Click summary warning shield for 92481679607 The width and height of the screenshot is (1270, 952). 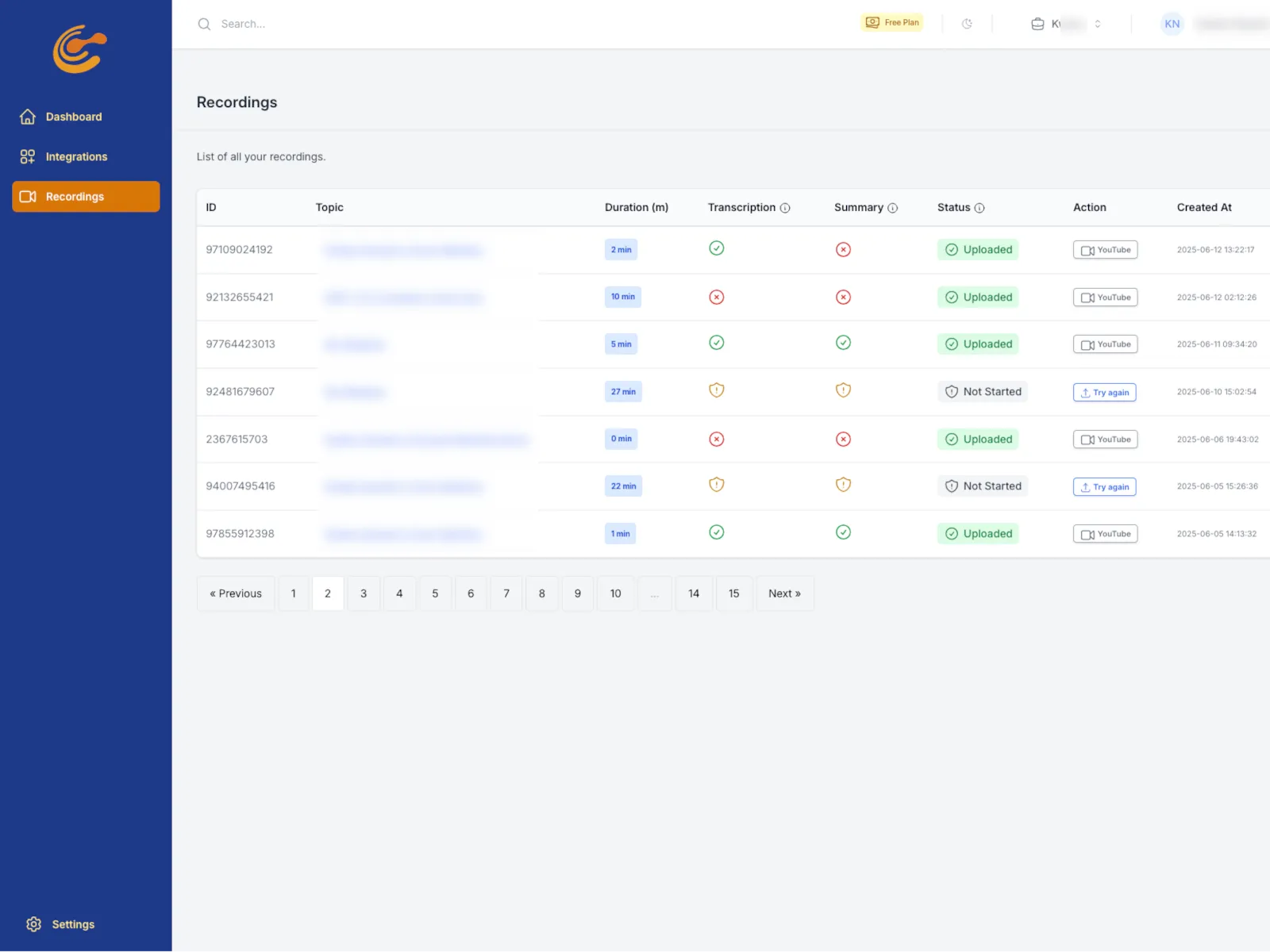coord(844,390)
